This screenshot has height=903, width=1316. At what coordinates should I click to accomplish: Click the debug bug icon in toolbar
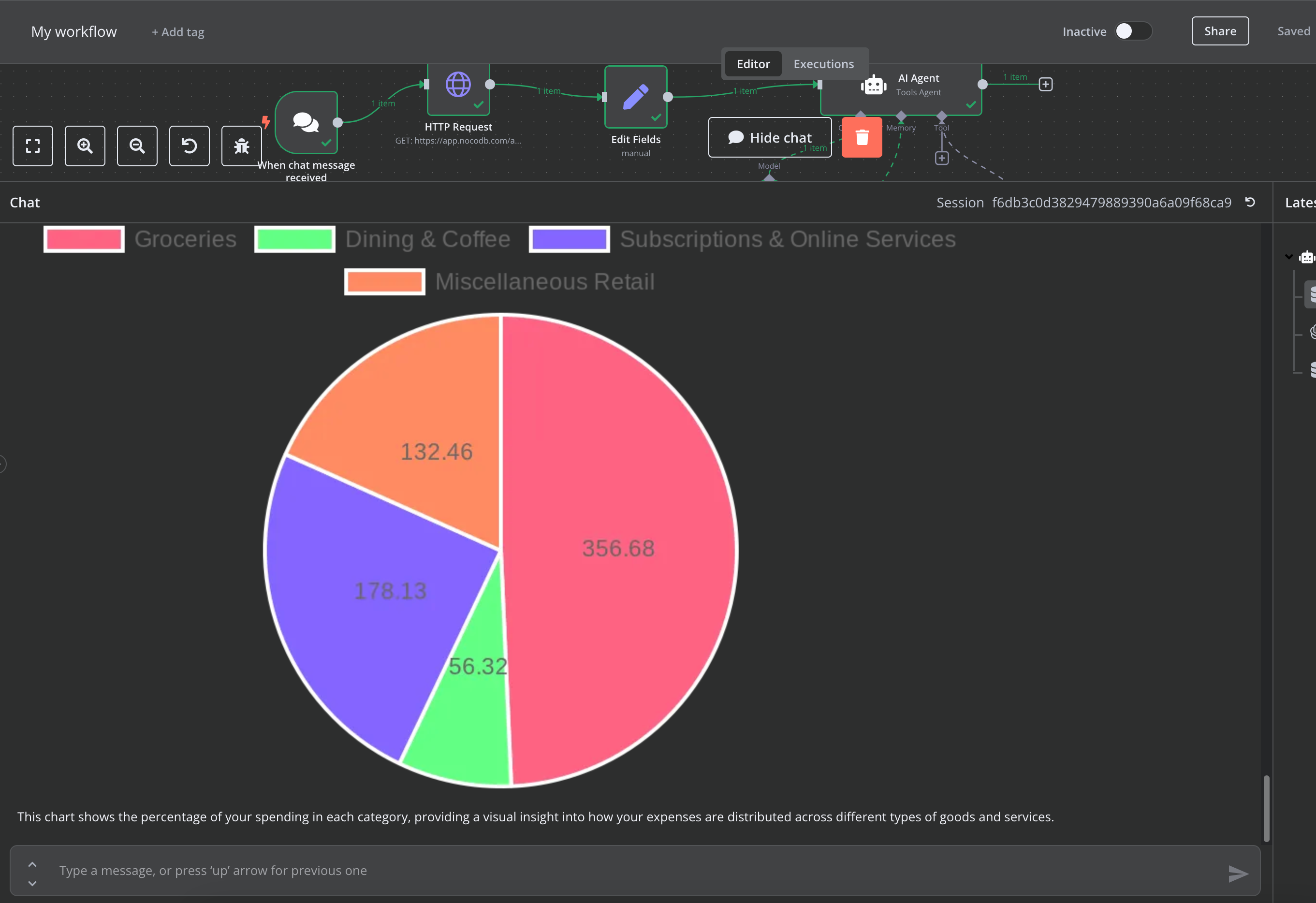(x=240, y=145)
